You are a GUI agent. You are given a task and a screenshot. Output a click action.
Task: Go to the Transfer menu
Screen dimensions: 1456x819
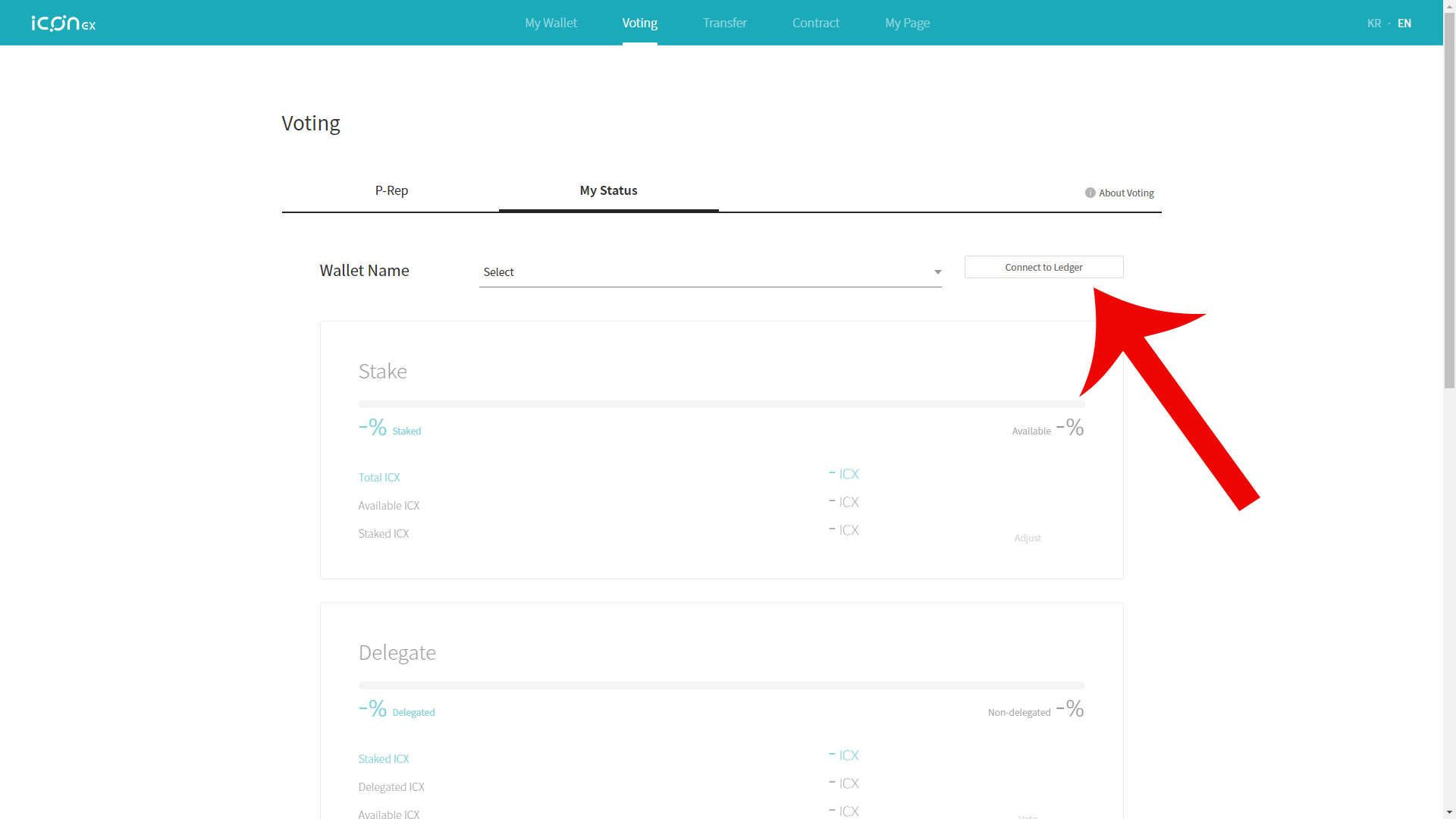(x=724, y=23)
